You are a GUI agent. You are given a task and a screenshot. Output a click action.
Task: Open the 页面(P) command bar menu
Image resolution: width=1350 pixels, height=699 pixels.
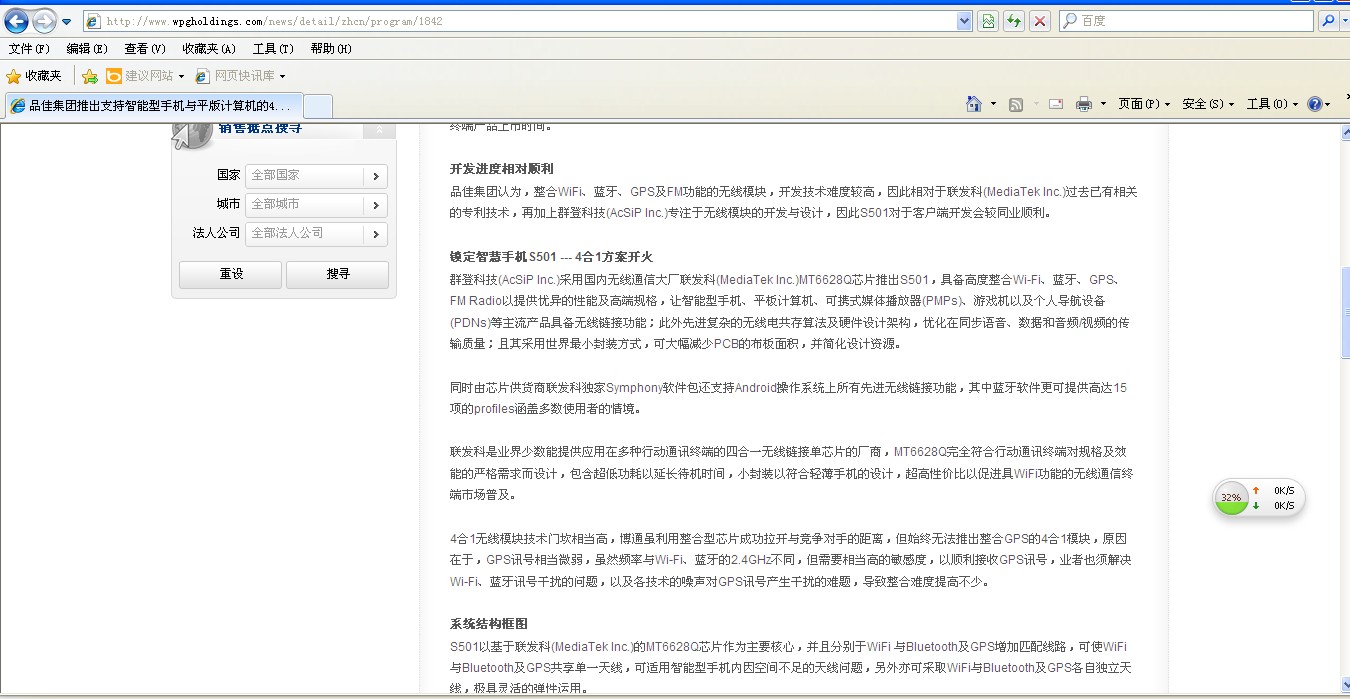click(1144, 104)
